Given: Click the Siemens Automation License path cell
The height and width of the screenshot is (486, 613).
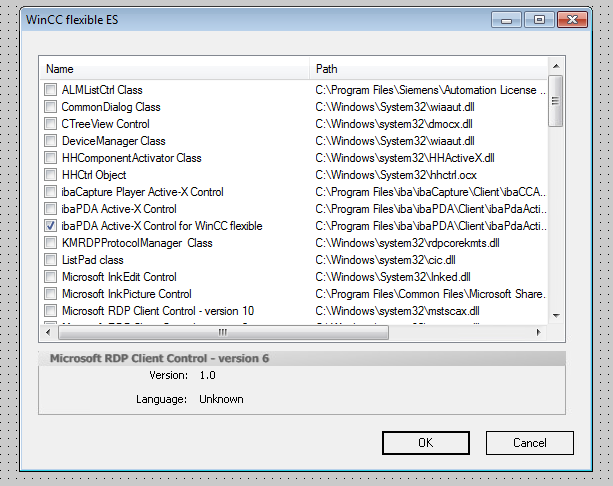Looking at the screenshot, I should pos(430,90).
